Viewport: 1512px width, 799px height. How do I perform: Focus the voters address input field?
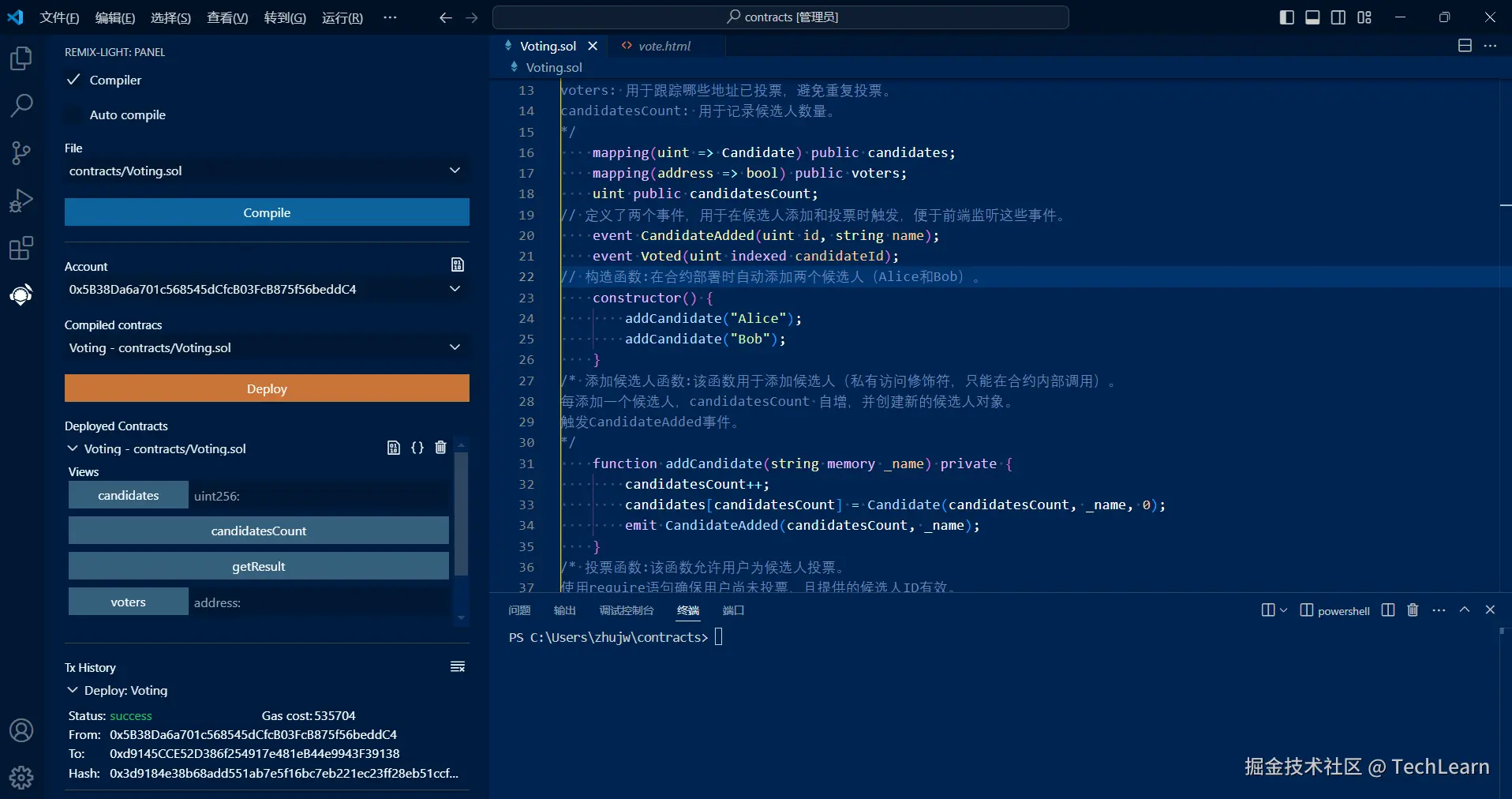pos(319,602)
